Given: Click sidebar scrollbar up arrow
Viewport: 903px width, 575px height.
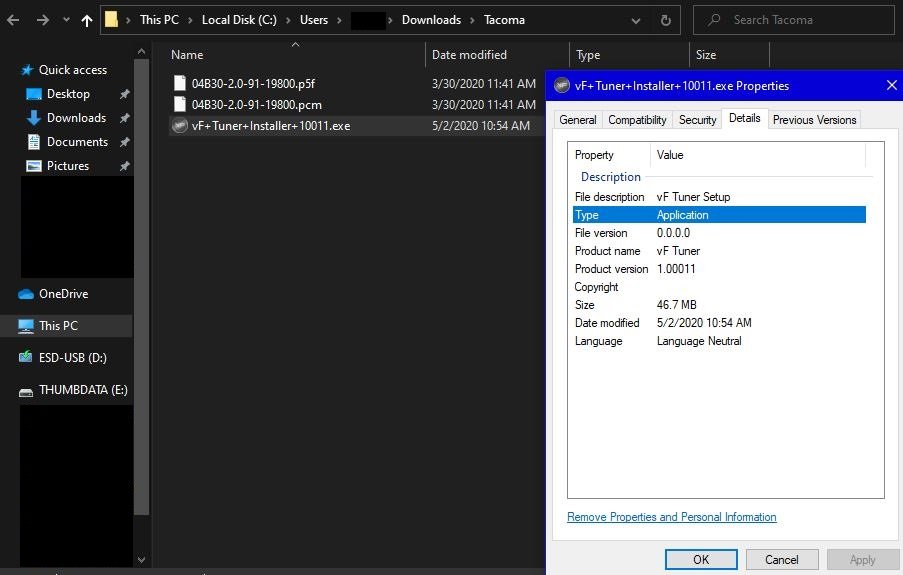Looking at the screenshot, I should pos(142,52).
